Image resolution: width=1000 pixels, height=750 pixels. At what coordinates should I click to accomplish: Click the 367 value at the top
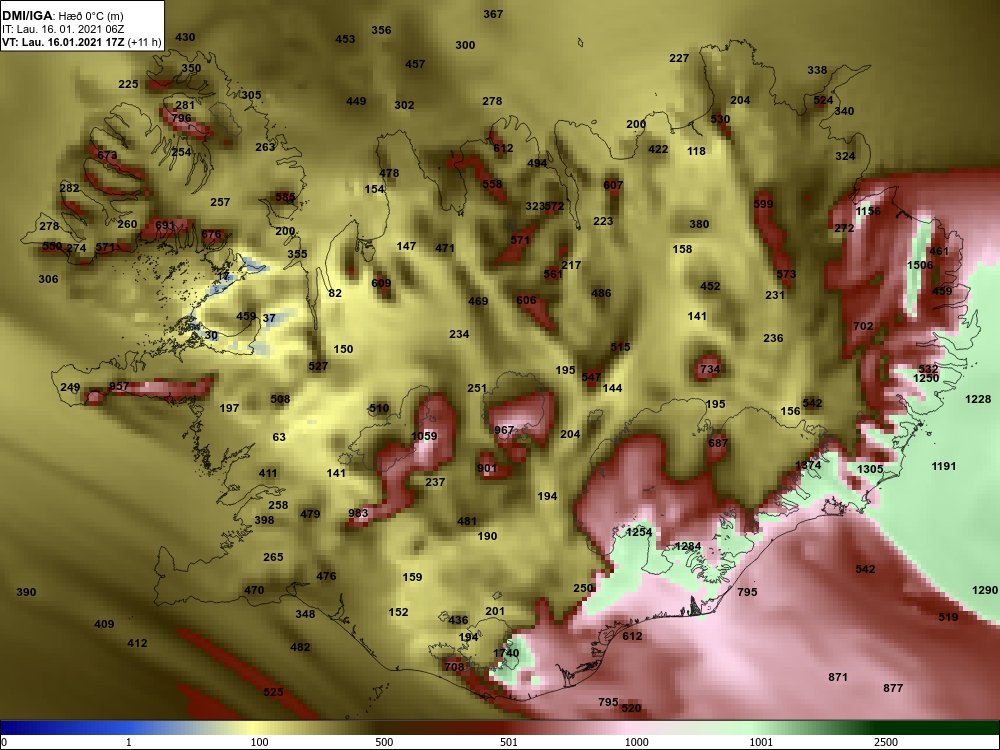point(493,14)
